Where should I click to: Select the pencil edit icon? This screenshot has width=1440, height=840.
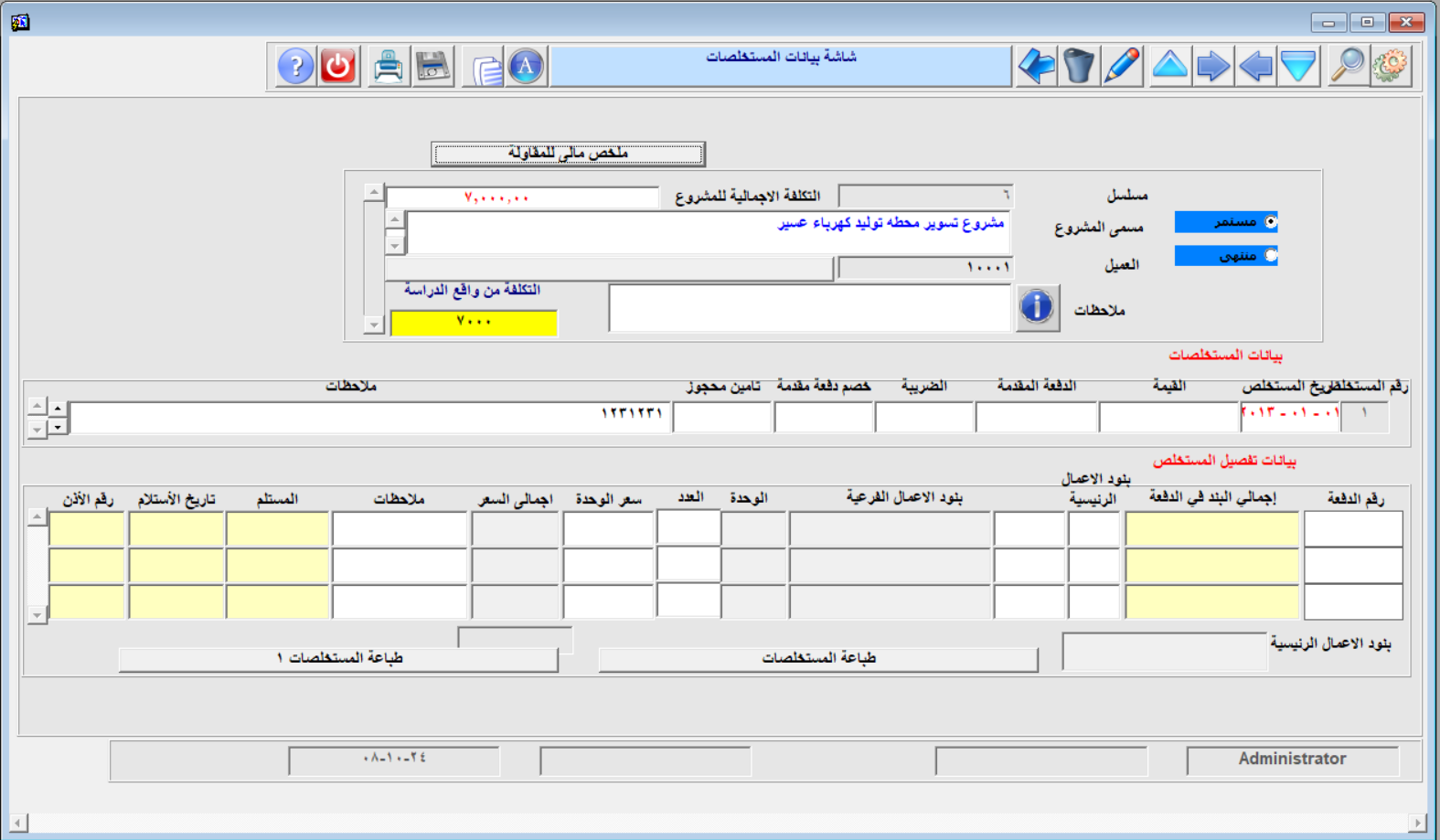1122,67
